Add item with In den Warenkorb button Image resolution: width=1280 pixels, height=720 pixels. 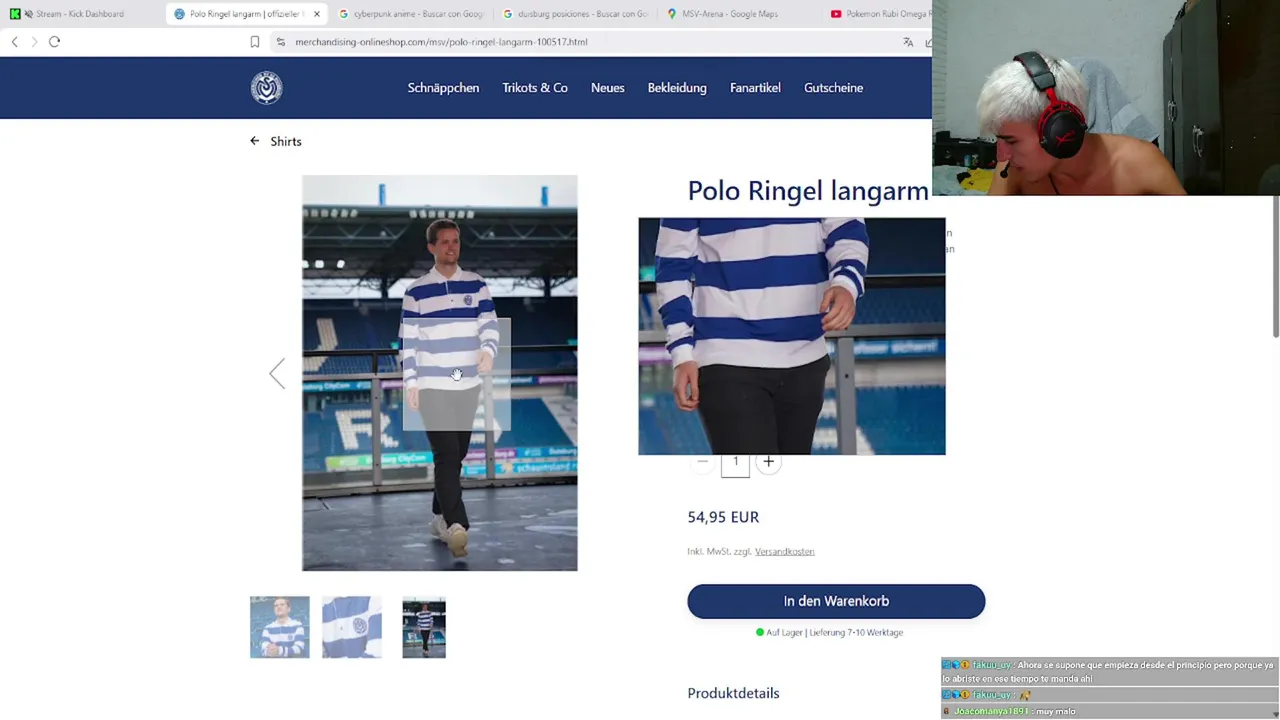[836, 601]
